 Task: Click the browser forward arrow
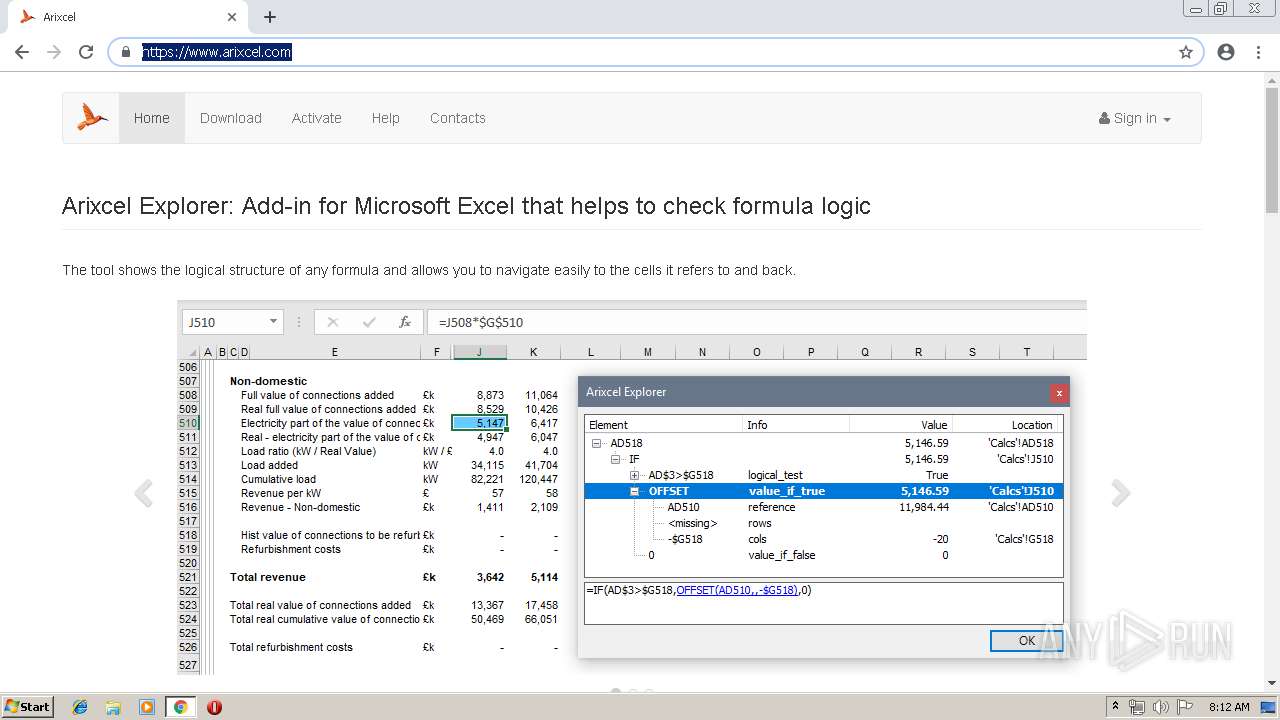point(54,52)
